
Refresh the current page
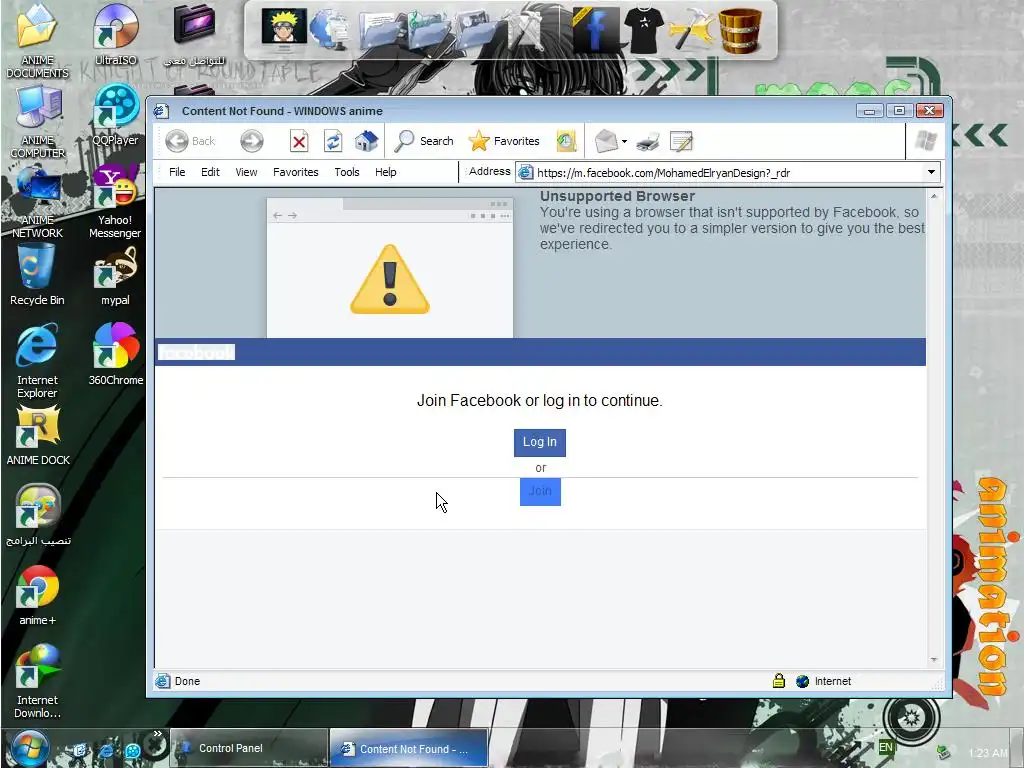tap(333, 141)
